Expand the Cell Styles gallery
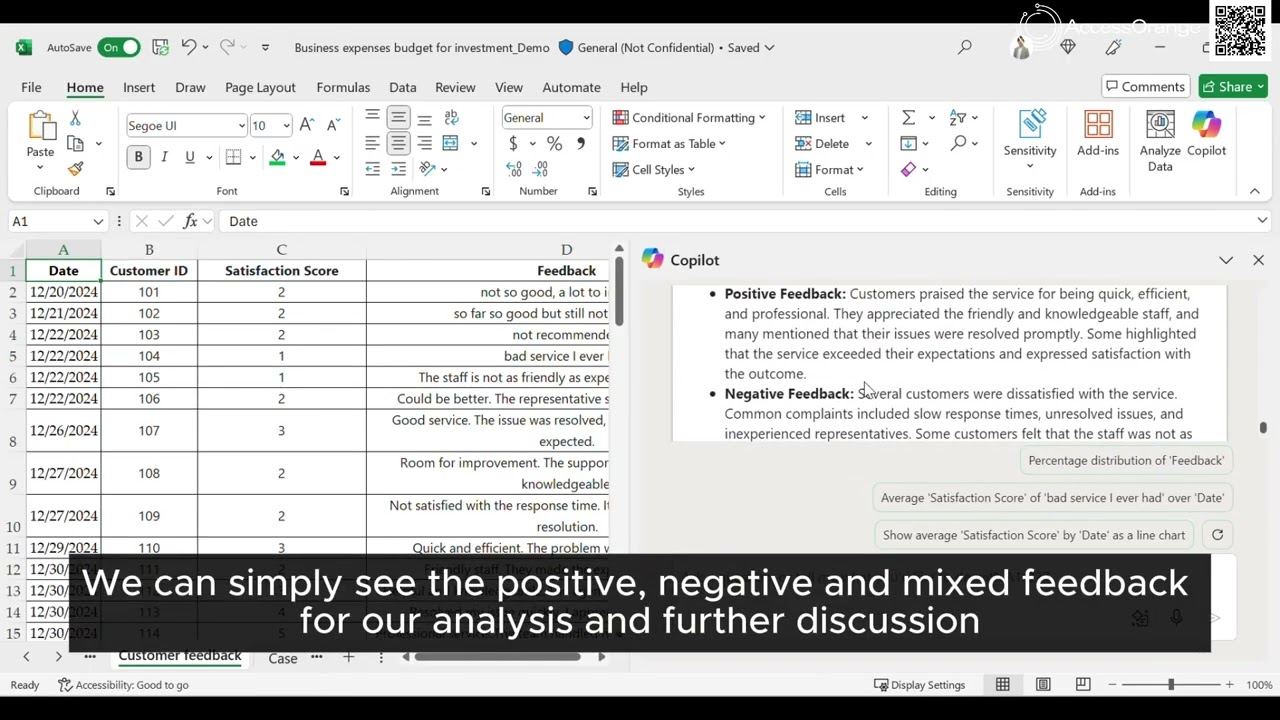1280x720 pixels. coord(653,170)
